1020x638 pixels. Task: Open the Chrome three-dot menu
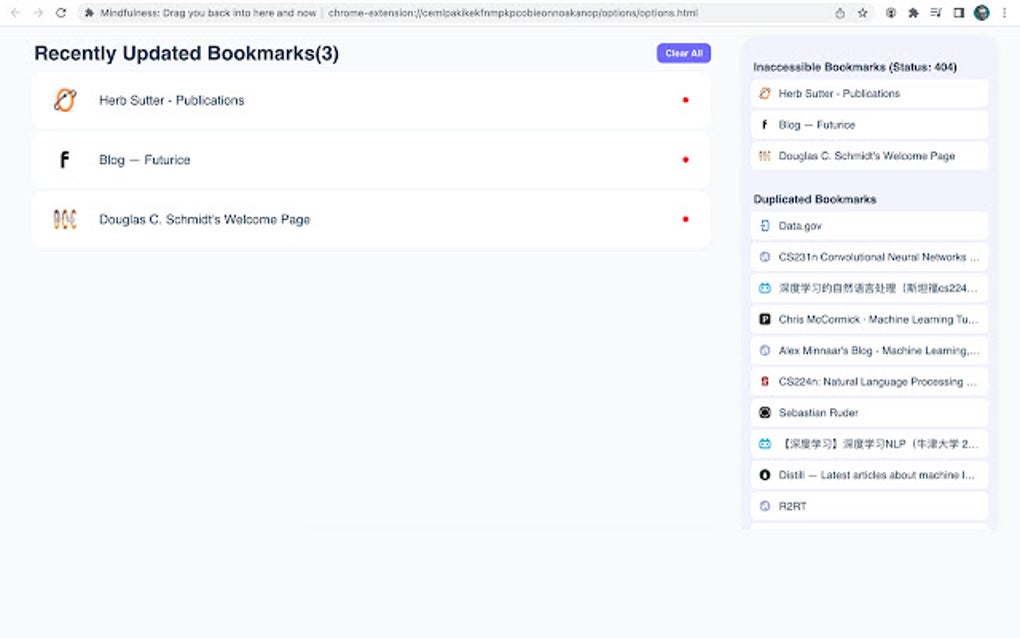[1004, 13]
